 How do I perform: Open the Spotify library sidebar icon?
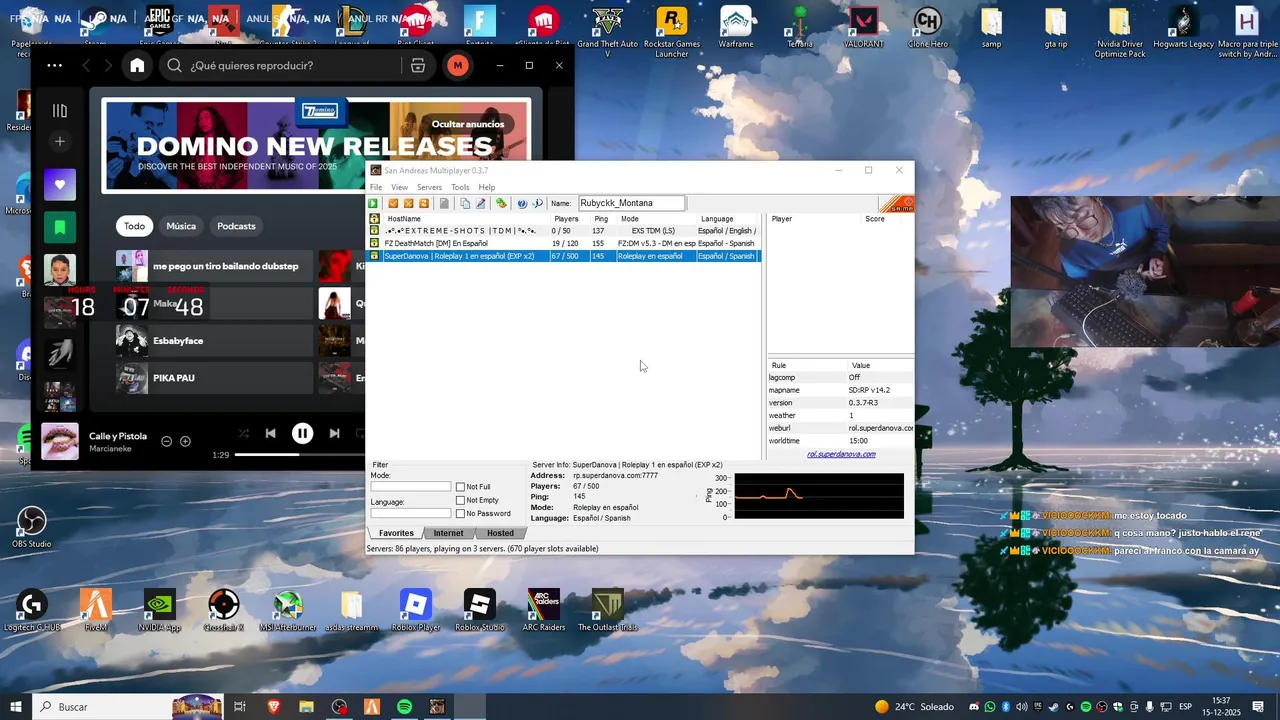point(60,111)
